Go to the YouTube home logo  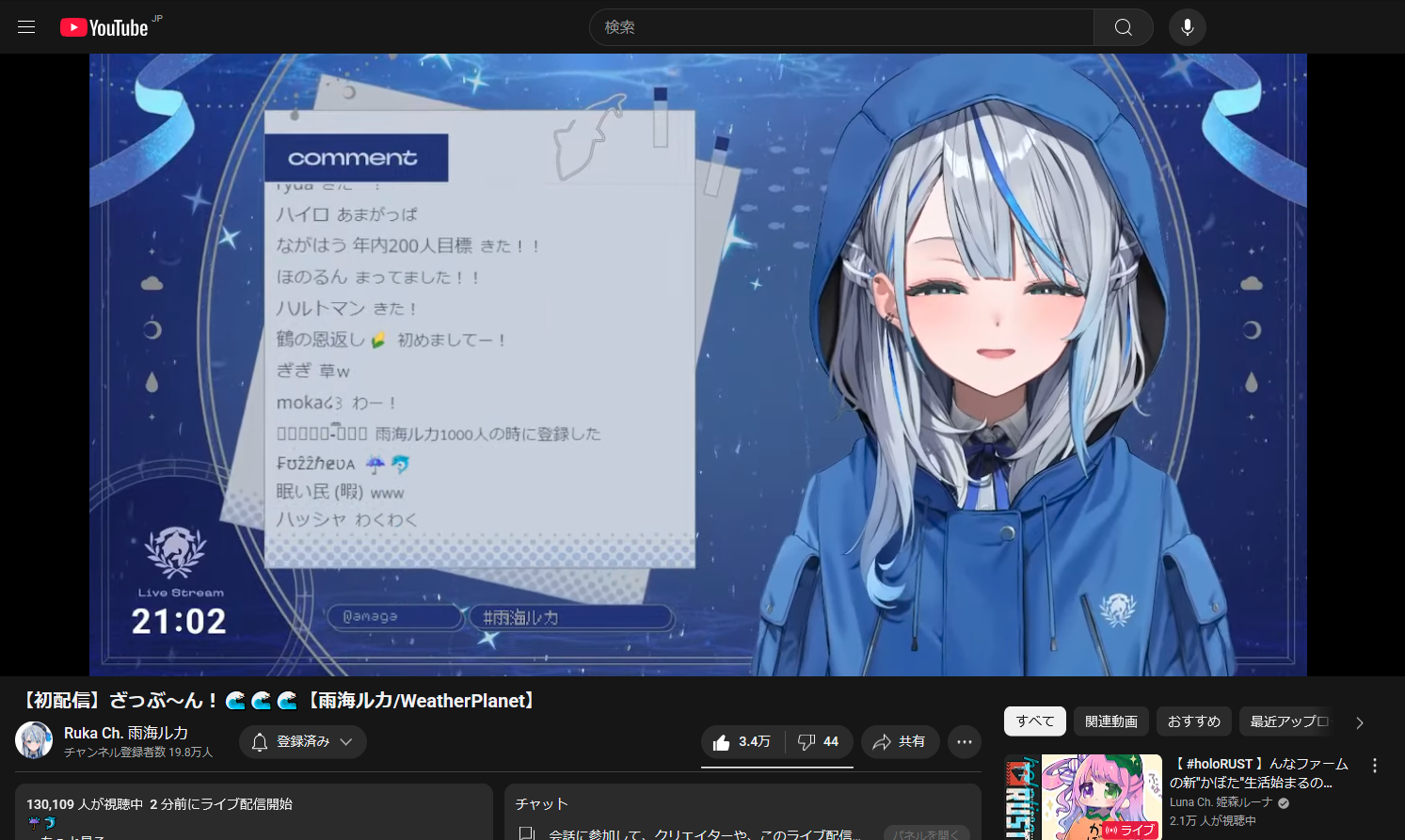104,27
